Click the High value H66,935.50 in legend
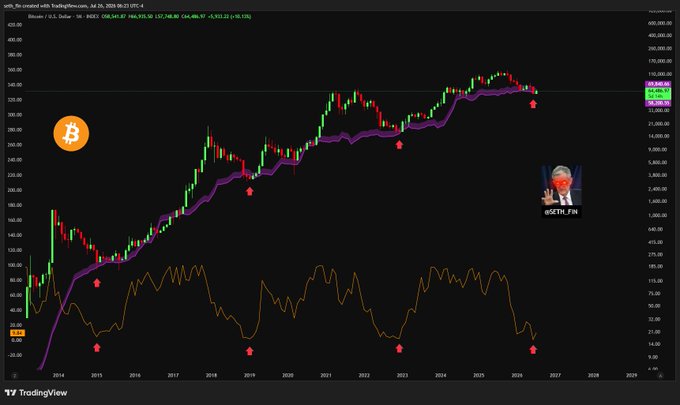This screenshot has width=680, height=405. [x=141, y=16]
